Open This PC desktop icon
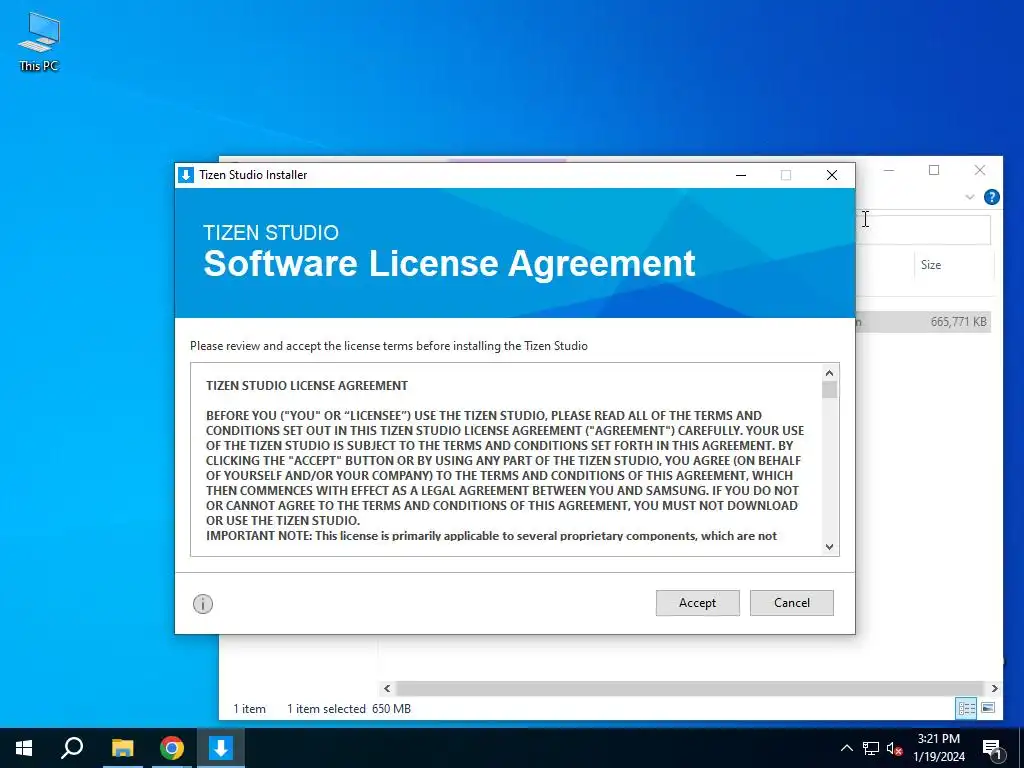The width and height of the screenshot is (1024, 768). click(39, 42)
